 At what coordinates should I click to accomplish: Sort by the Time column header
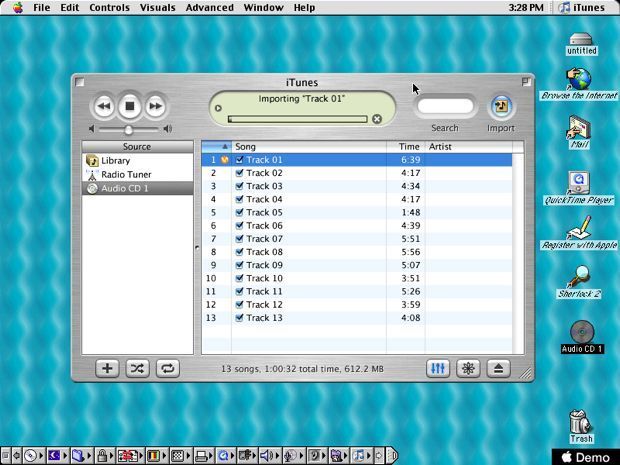[x=406, y=147]
